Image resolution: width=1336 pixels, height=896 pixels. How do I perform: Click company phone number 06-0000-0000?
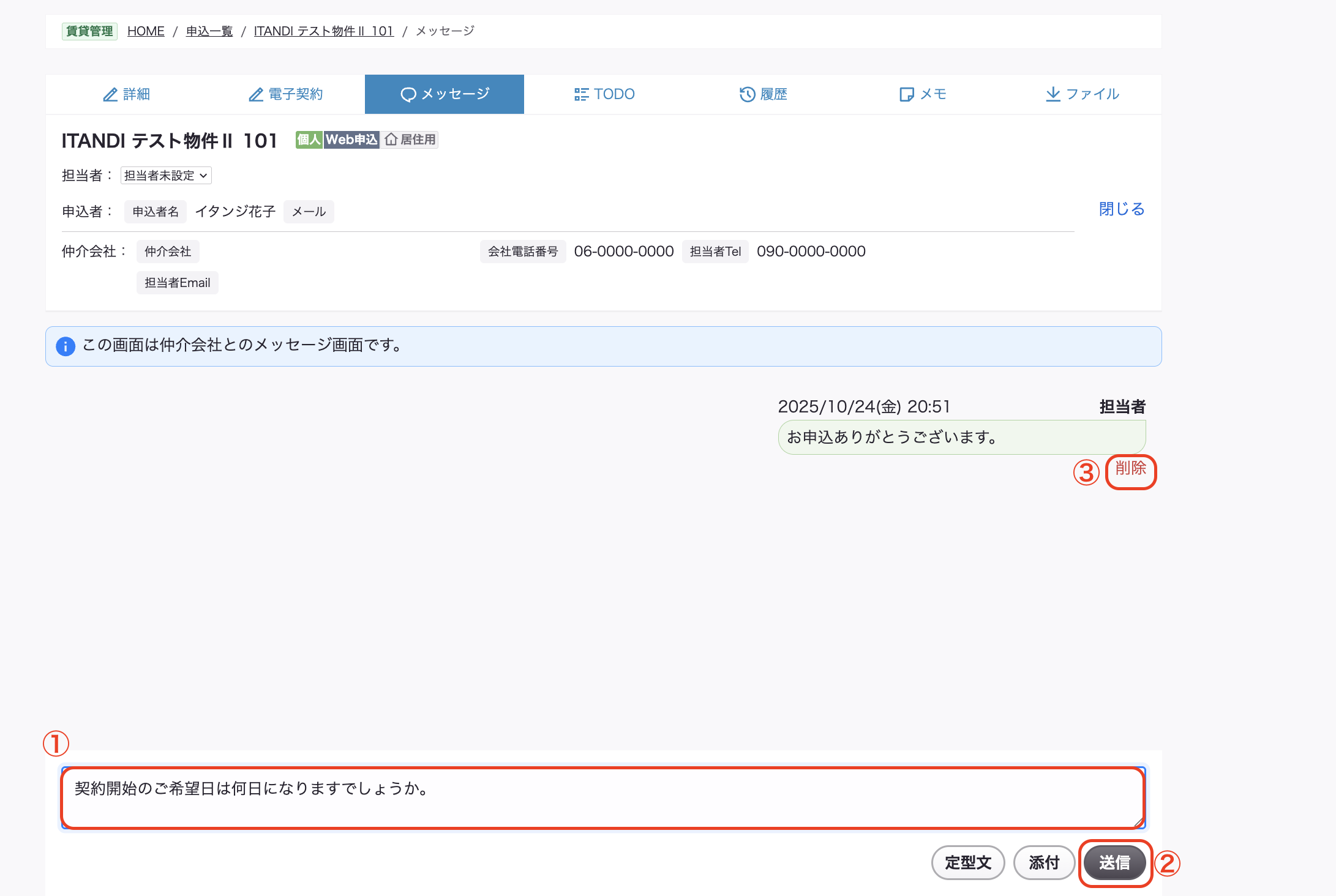pyautogui.click(x=624, y=252)
